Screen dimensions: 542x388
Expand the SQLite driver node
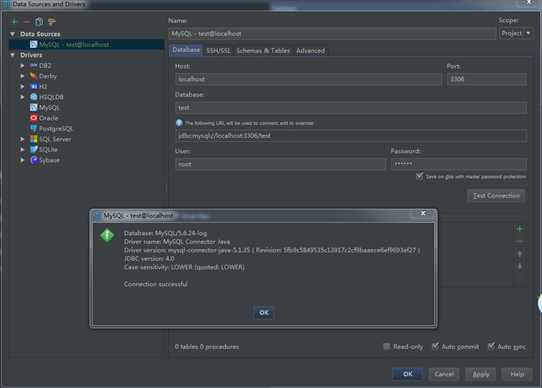pos(22,149)
